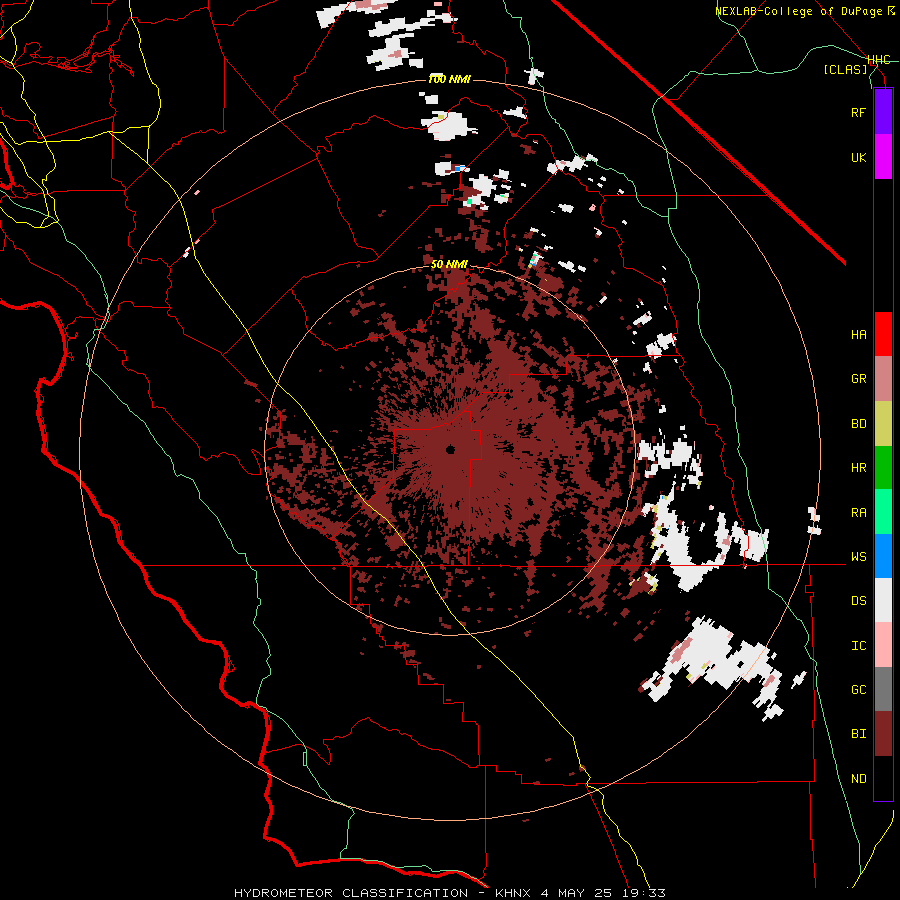Click the DS white legend swatch
The height and width of the screenshot is (900, 900).
(x=883, y=600)
